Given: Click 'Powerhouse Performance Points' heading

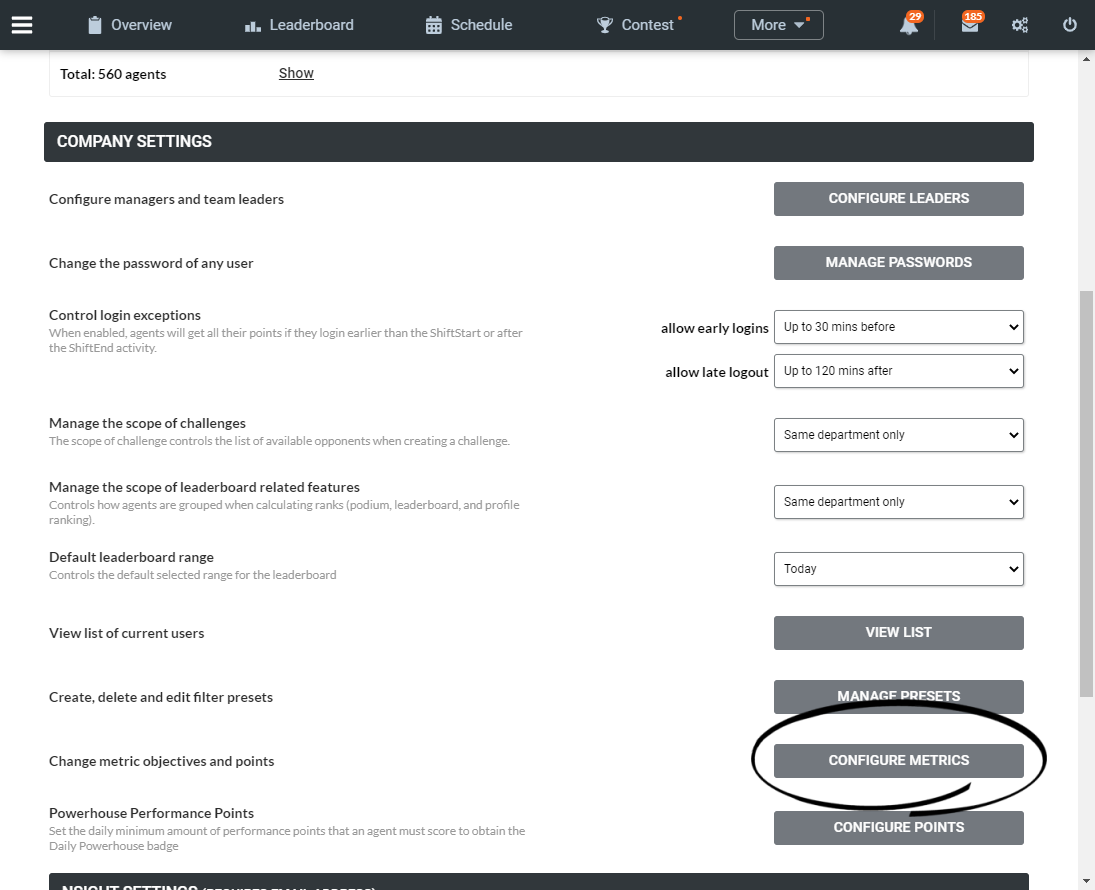Looking at the screenshot, I should [x=152, y=813].
